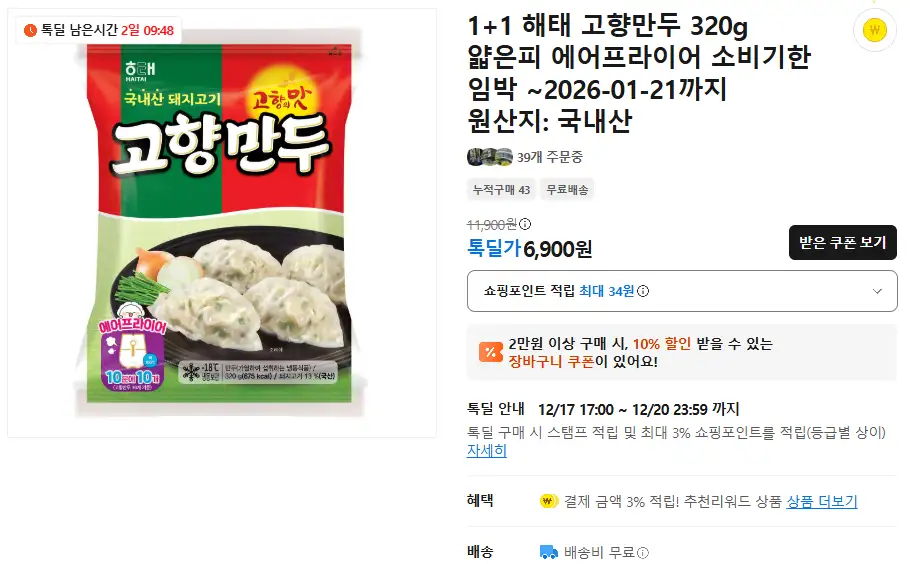Image resolution: width=910 pixels, height=564 pixels.
Task: Click the info icon beside 배송비 무료
Action: (x=643, y=552)
